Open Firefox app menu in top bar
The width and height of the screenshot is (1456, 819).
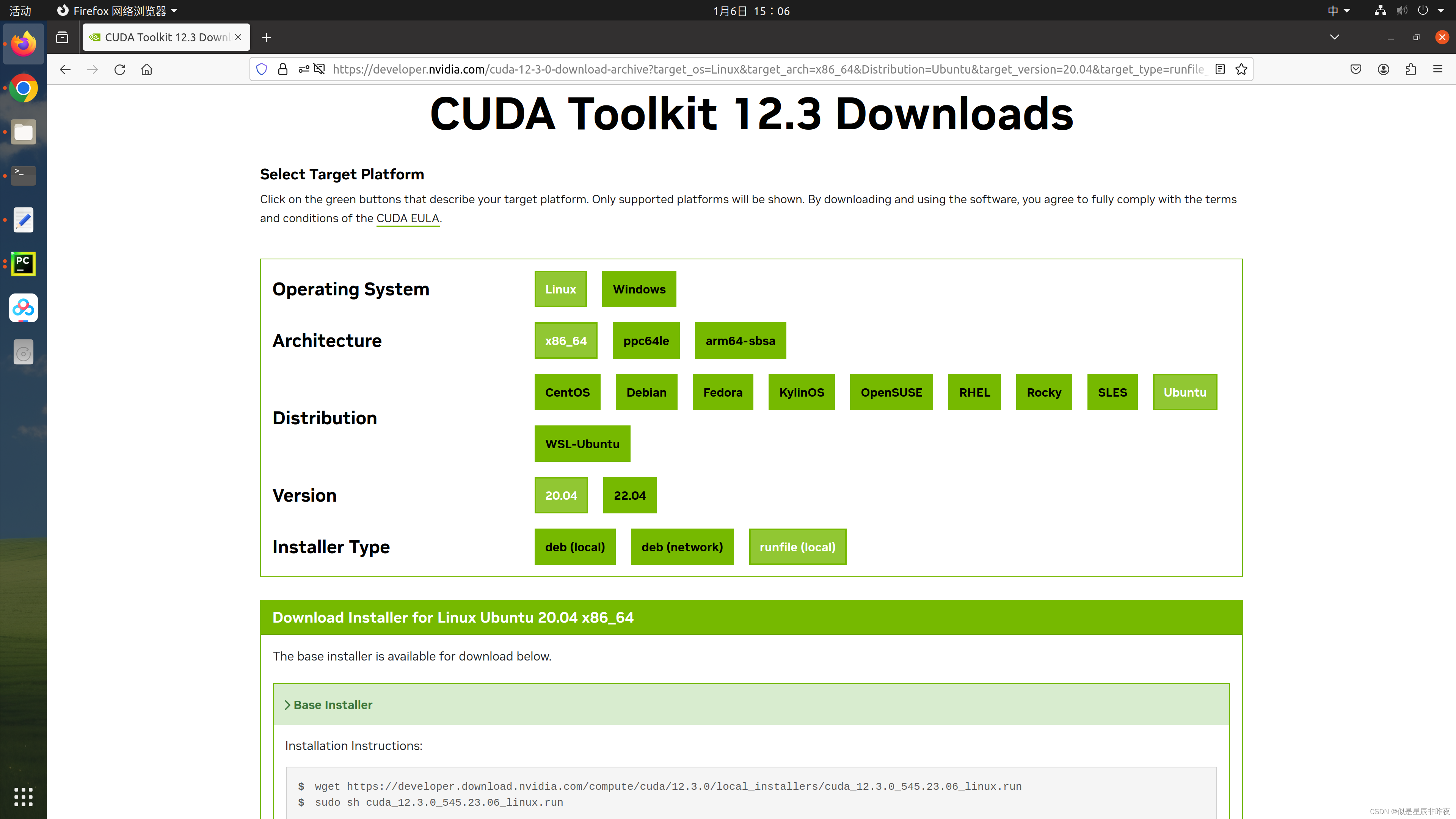(x=118, y=11)
